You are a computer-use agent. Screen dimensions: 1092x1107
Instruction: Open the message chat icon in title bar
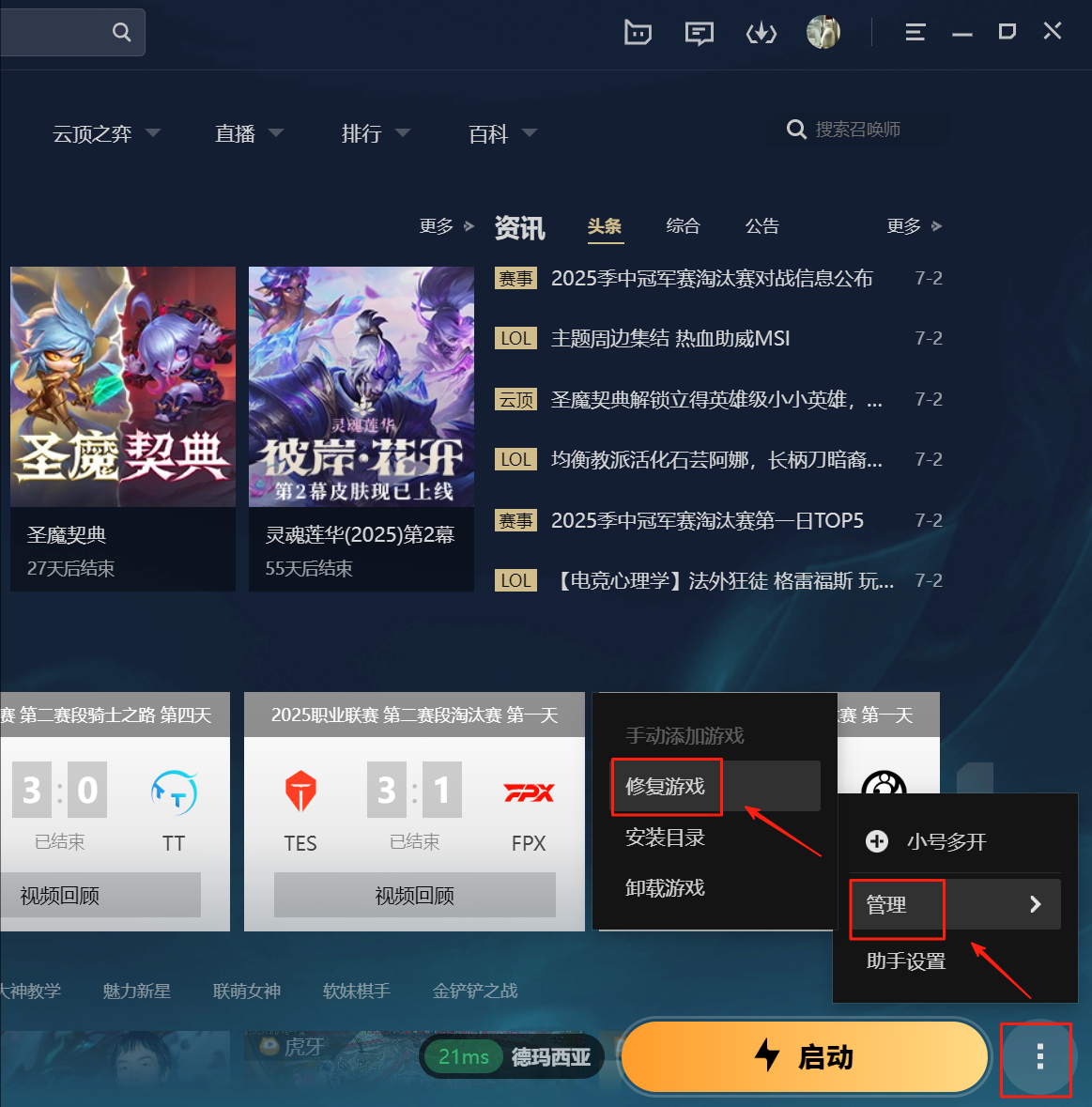pyautogui.click(x=699, y=33)
